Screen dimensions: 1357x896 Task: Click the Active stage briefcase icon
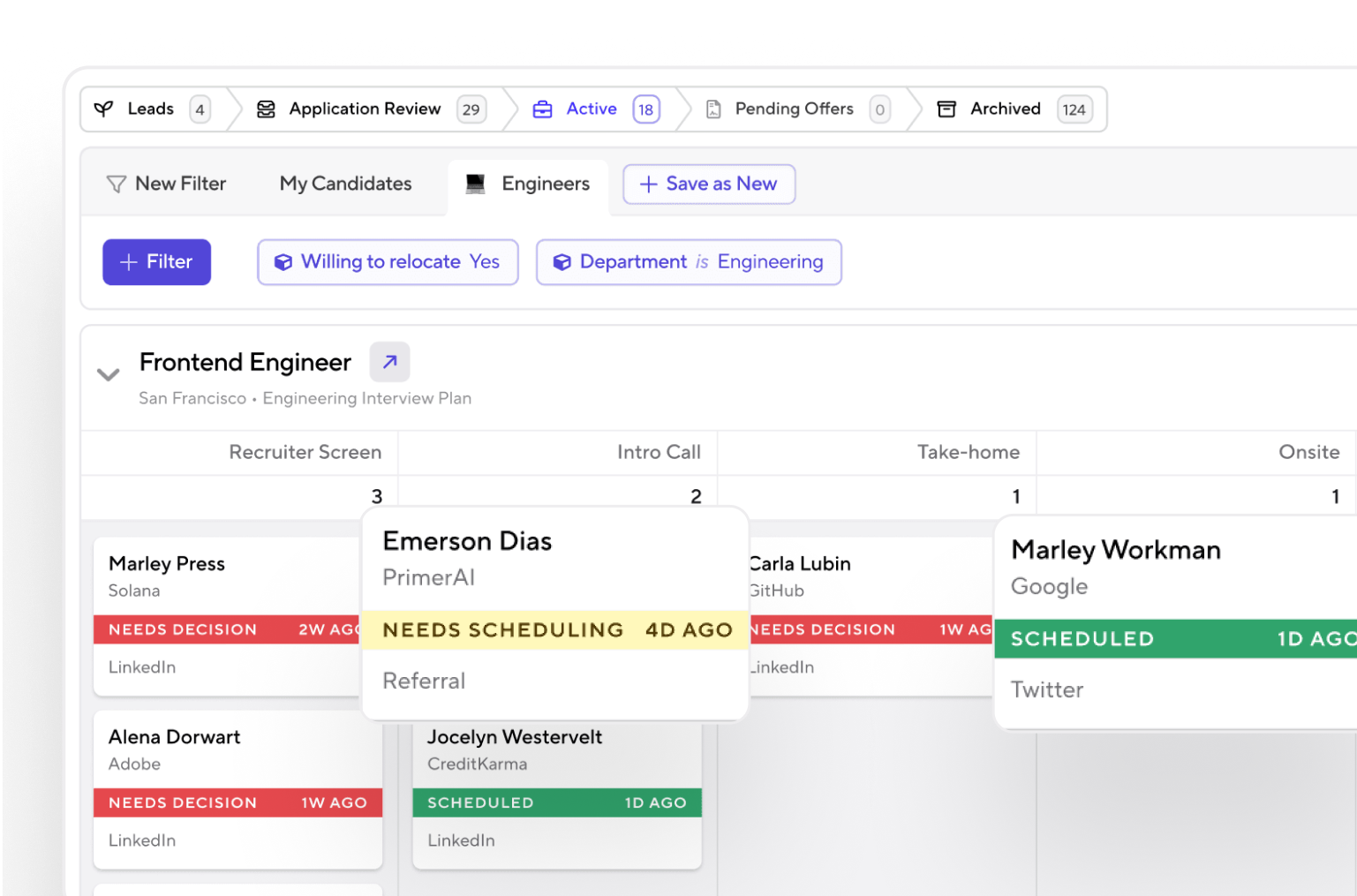point(542,109)
